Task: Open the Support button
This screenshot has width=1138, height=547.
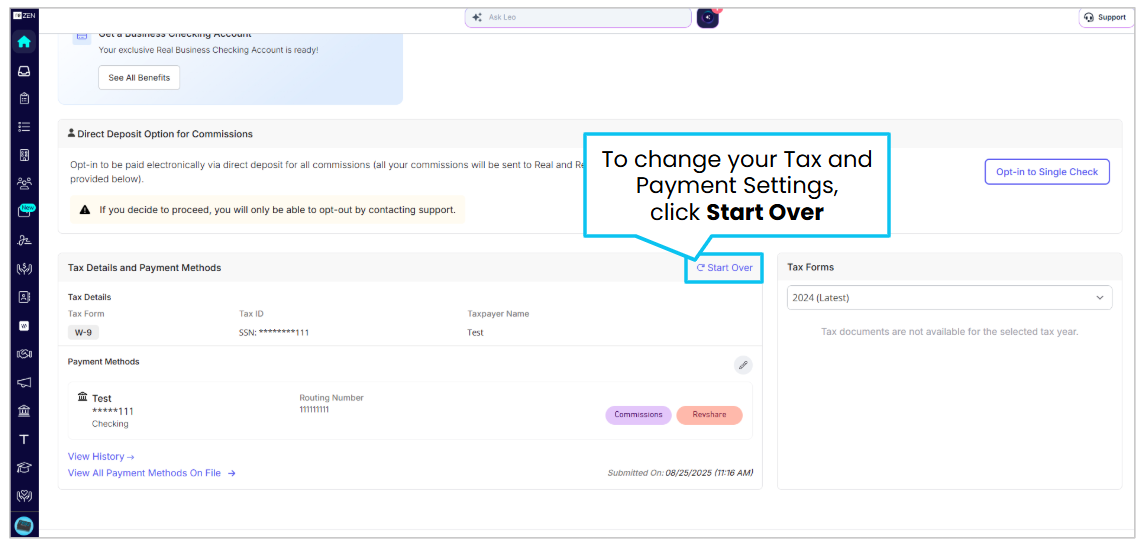Action: point(1106,17)
